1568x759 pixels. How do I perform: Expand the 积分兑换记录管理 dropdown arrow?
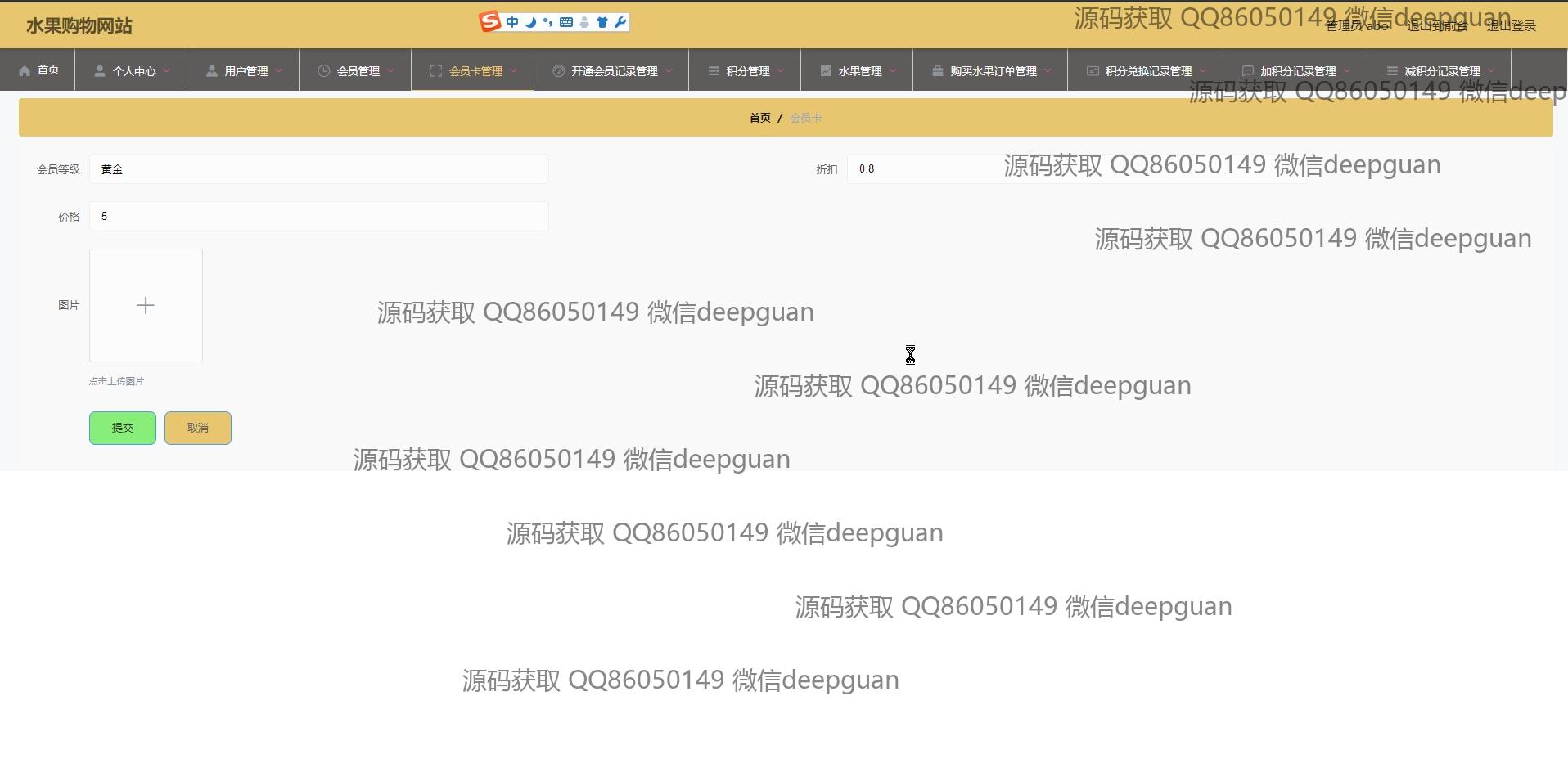tap(1202, 71)
